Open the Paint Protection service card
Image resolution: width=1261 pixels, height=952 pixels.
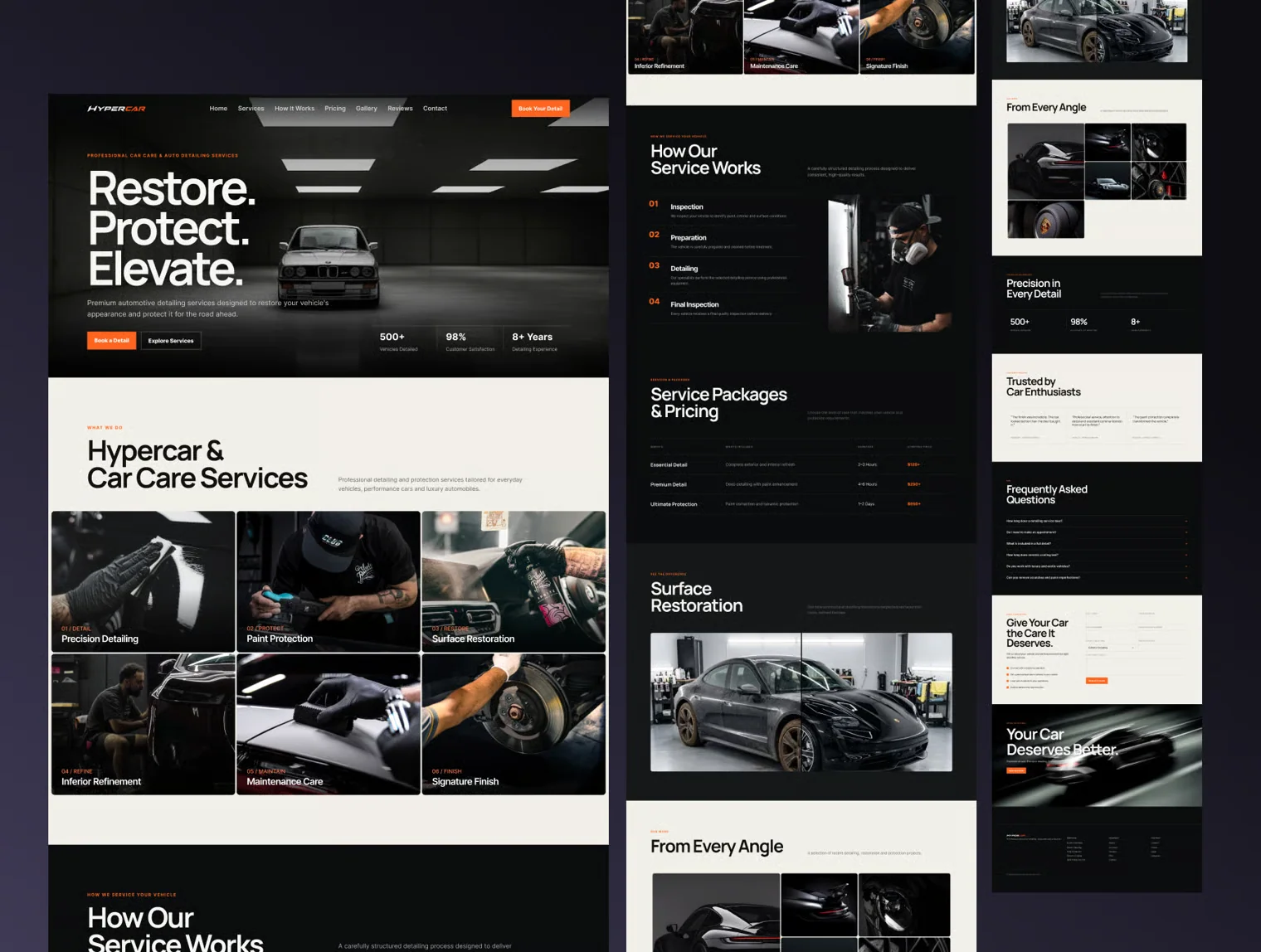coord(329,581)
